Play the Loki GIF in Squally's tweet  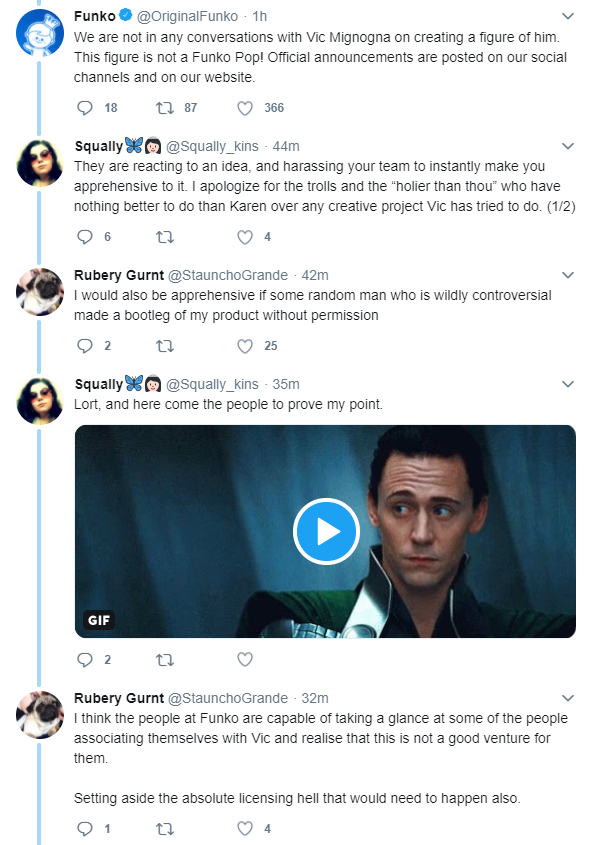point(326,531)
